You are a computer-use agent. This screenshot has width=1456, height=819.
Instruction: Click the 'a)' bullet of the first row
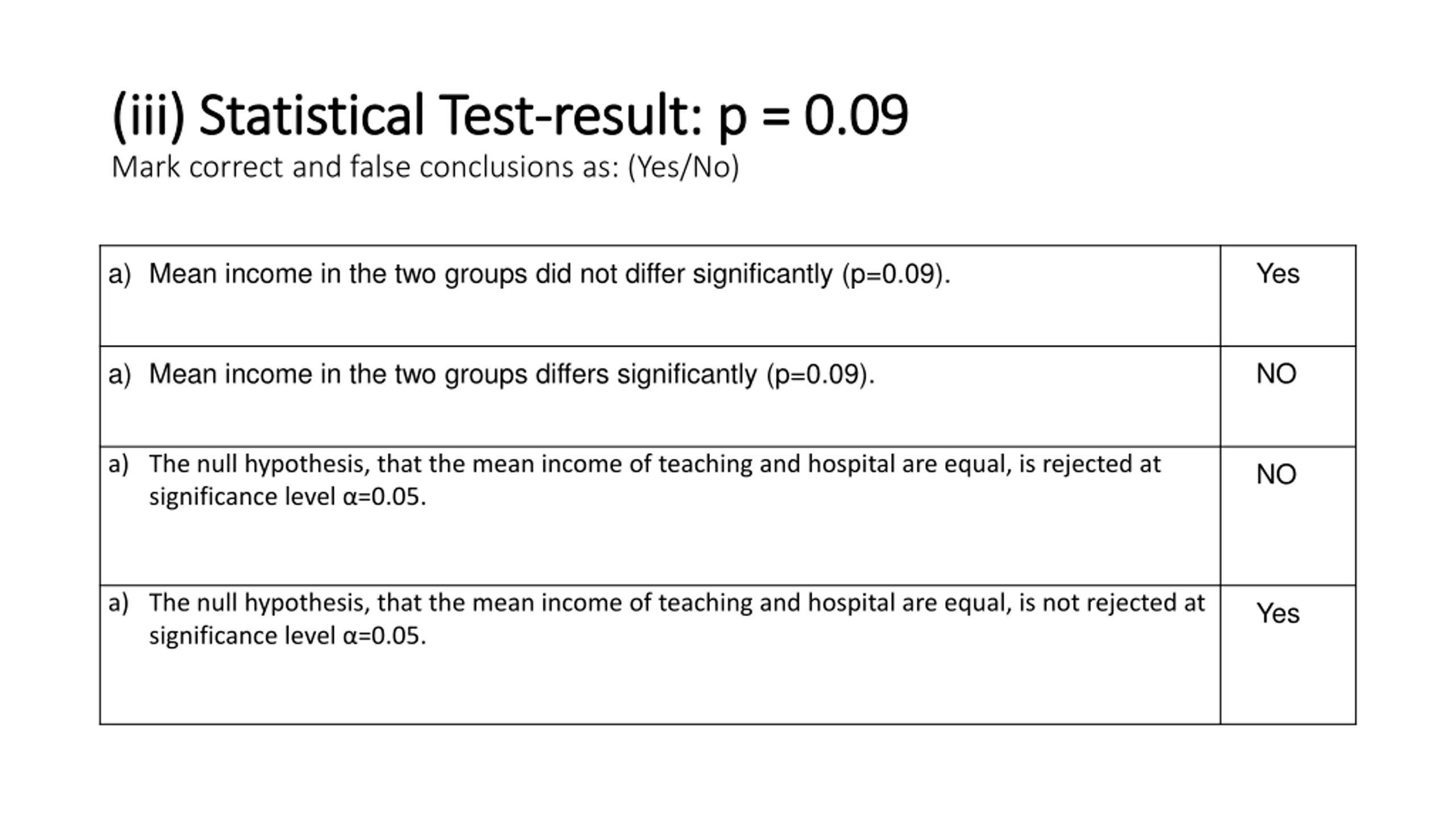pos(119,274)
